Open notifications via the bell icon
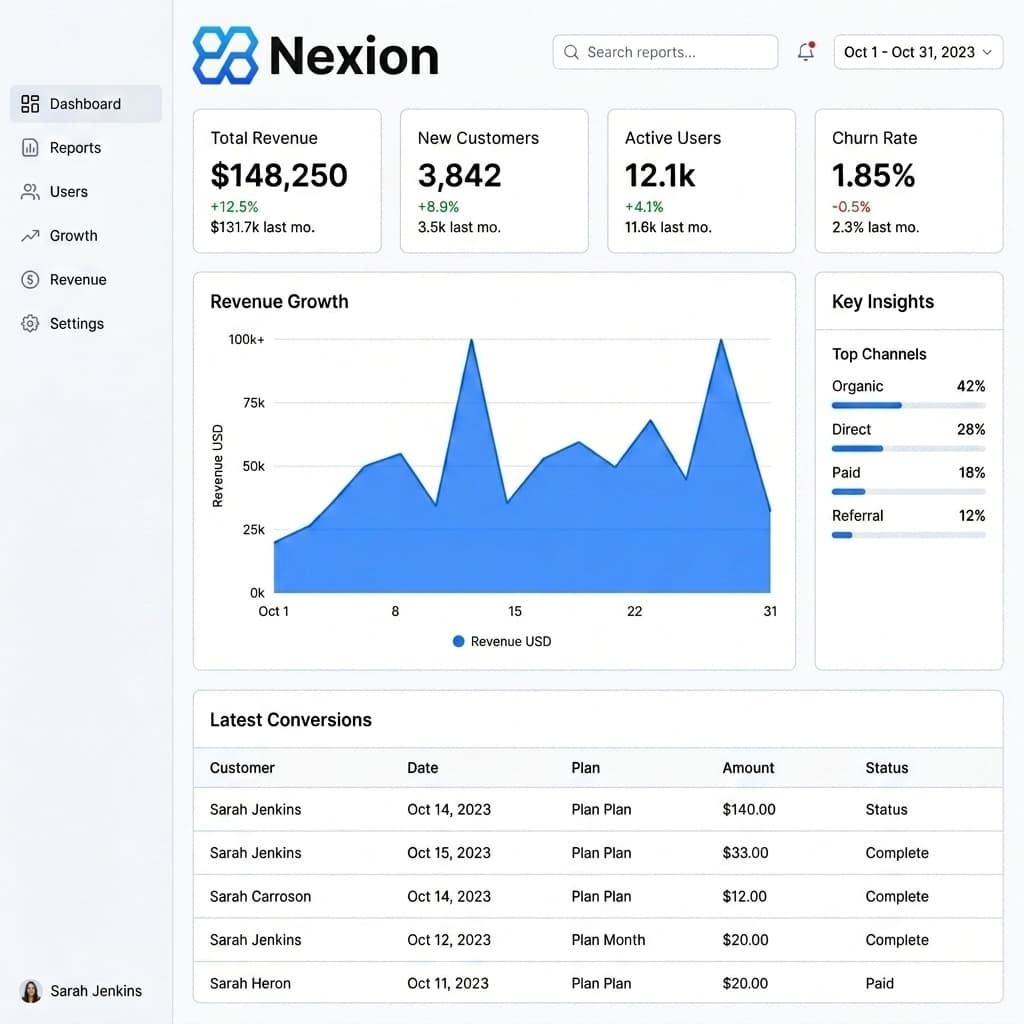This screenshot has height=1024, width=1024. click(x=807, y=52)
